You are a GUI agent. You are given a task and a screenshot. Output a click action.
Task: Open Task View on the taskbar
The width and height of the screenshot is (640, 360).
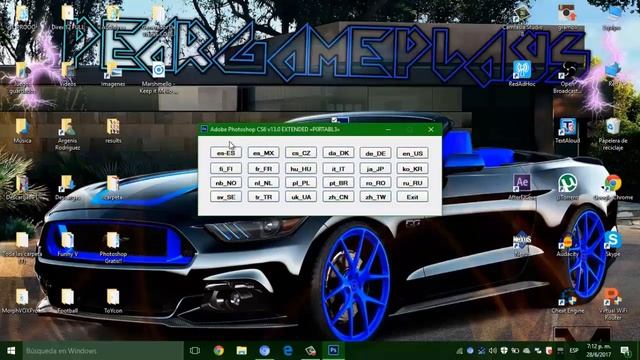(195, 351)
